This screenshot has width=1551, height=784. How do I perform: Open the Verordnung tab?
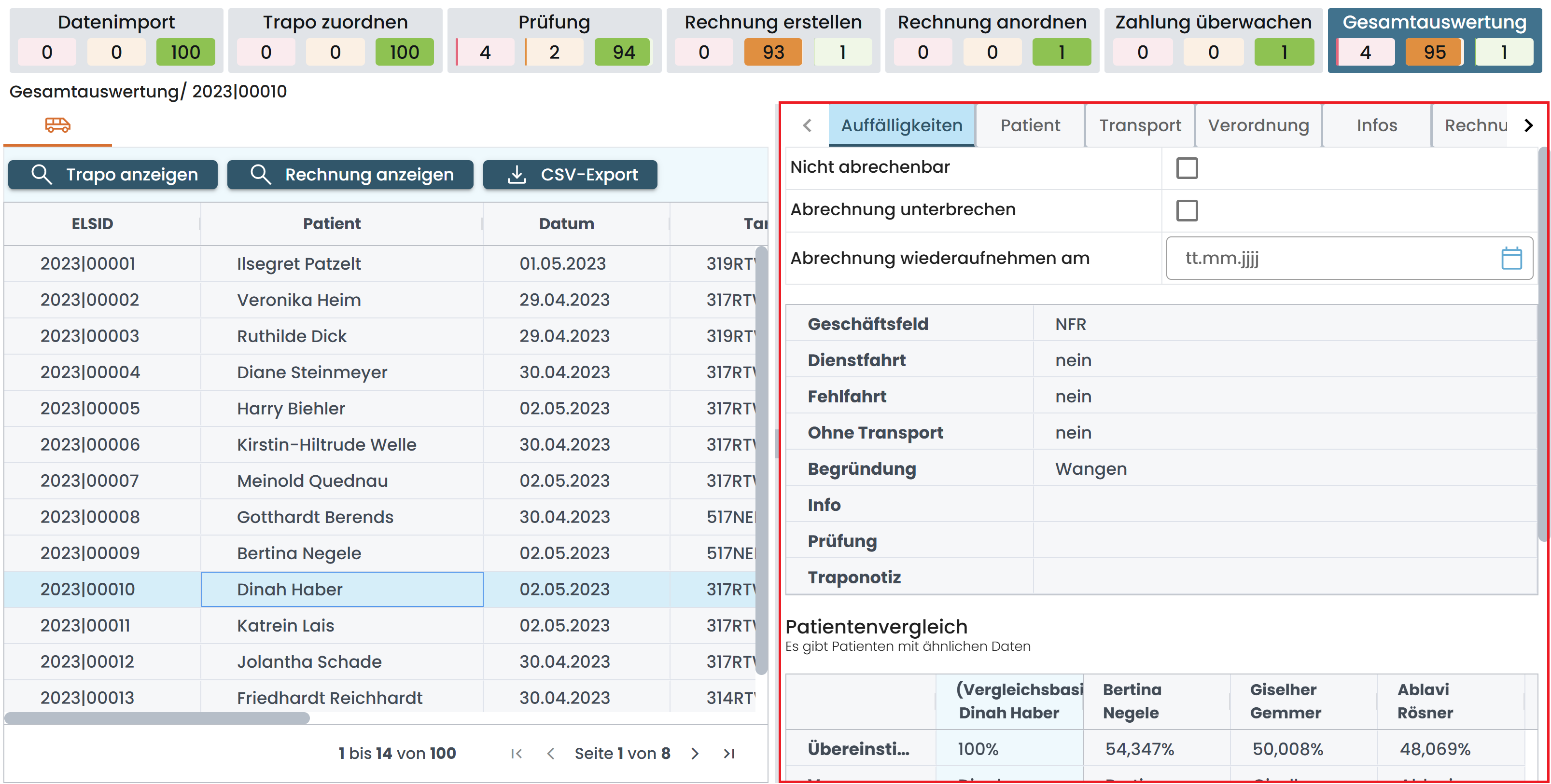pos(1258,125)
